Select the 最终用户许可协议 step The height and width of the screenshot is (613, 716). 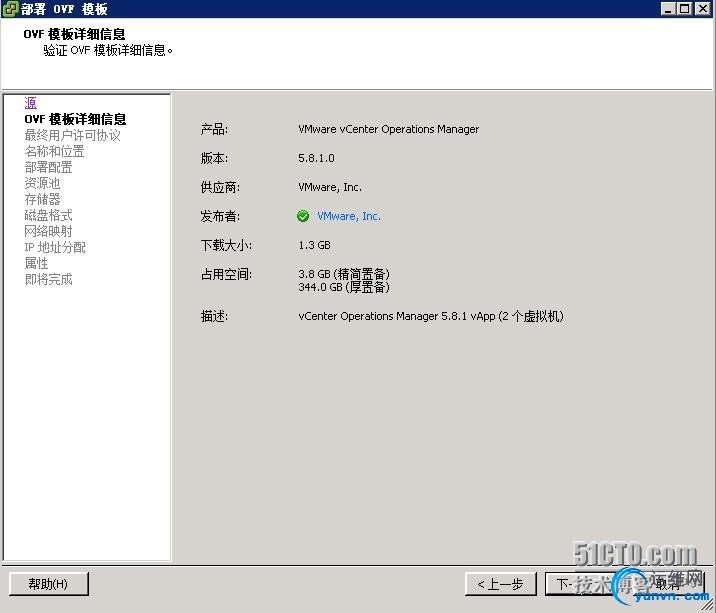[x=72, y=135]
